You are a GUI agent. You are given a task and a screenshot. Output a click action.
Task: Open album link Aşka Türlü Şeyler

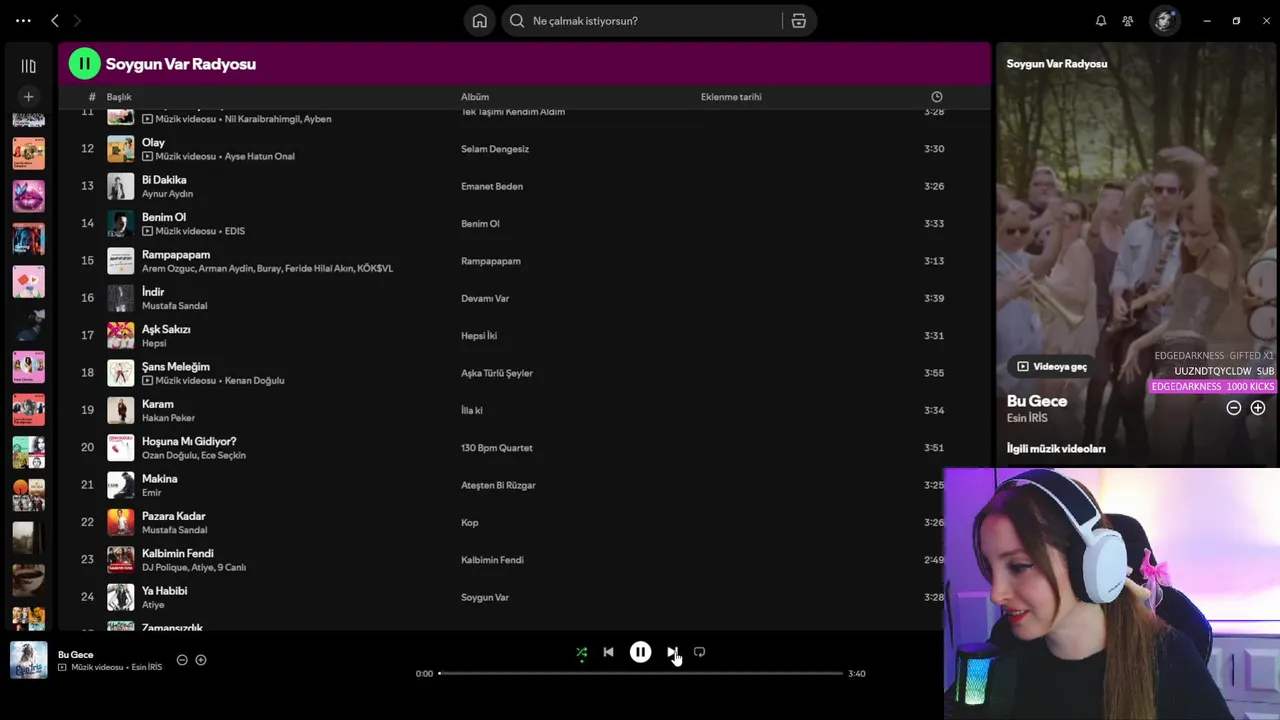(x=497, y=373)
